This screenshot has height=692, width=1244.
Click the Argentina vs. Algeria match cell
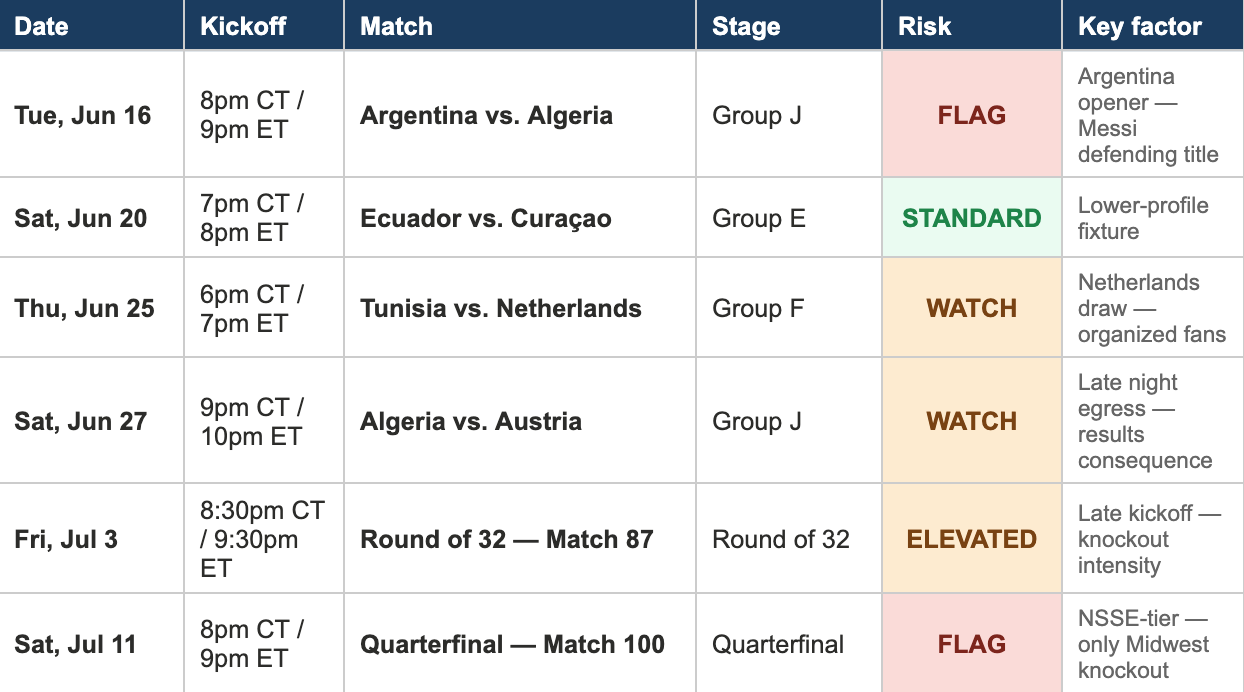tap(520, 115)
